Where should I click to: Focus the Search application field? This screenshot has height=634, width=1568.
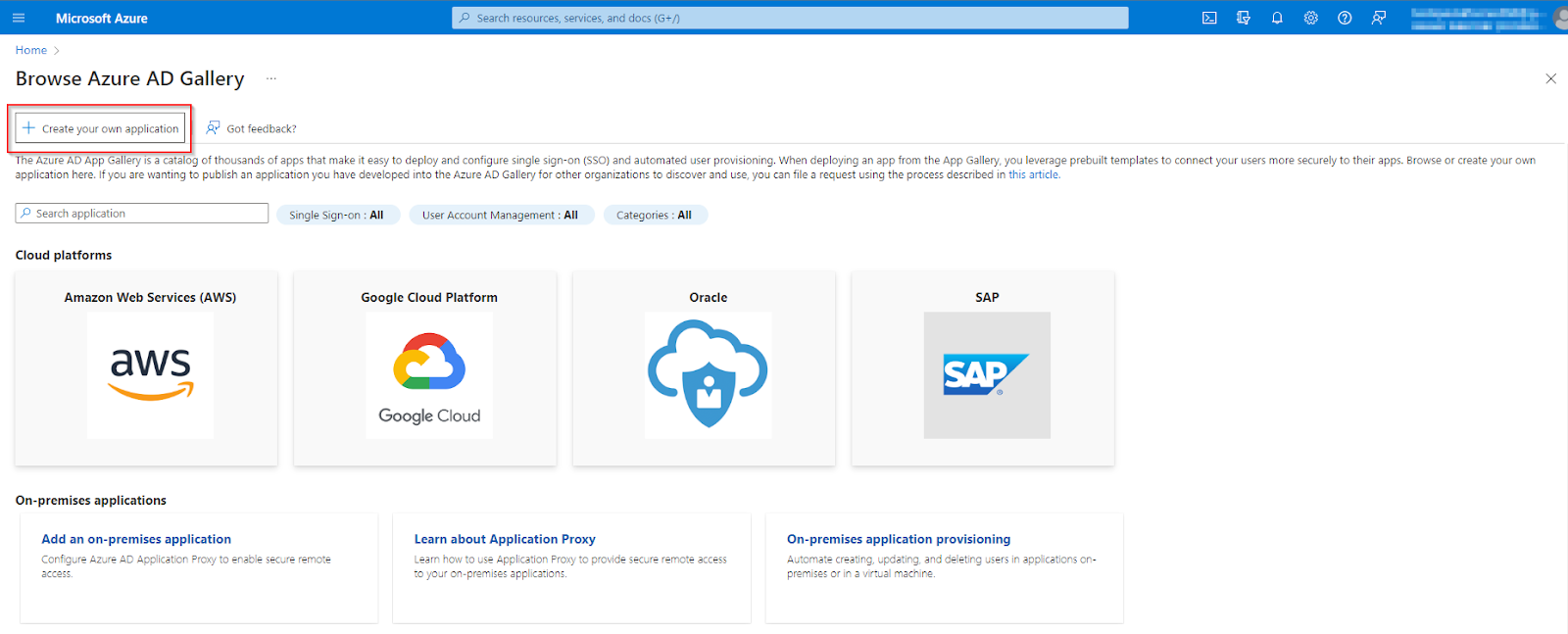pyautogui.click(x=142, y=213)
